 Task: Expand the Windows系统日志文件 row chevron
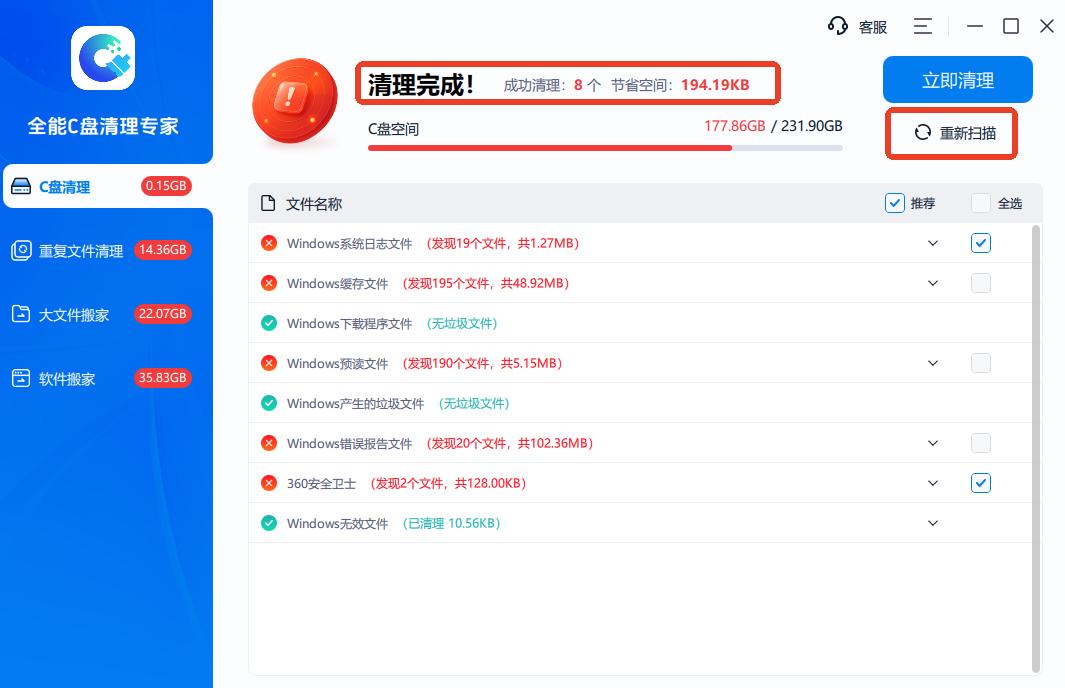[933, 243]
